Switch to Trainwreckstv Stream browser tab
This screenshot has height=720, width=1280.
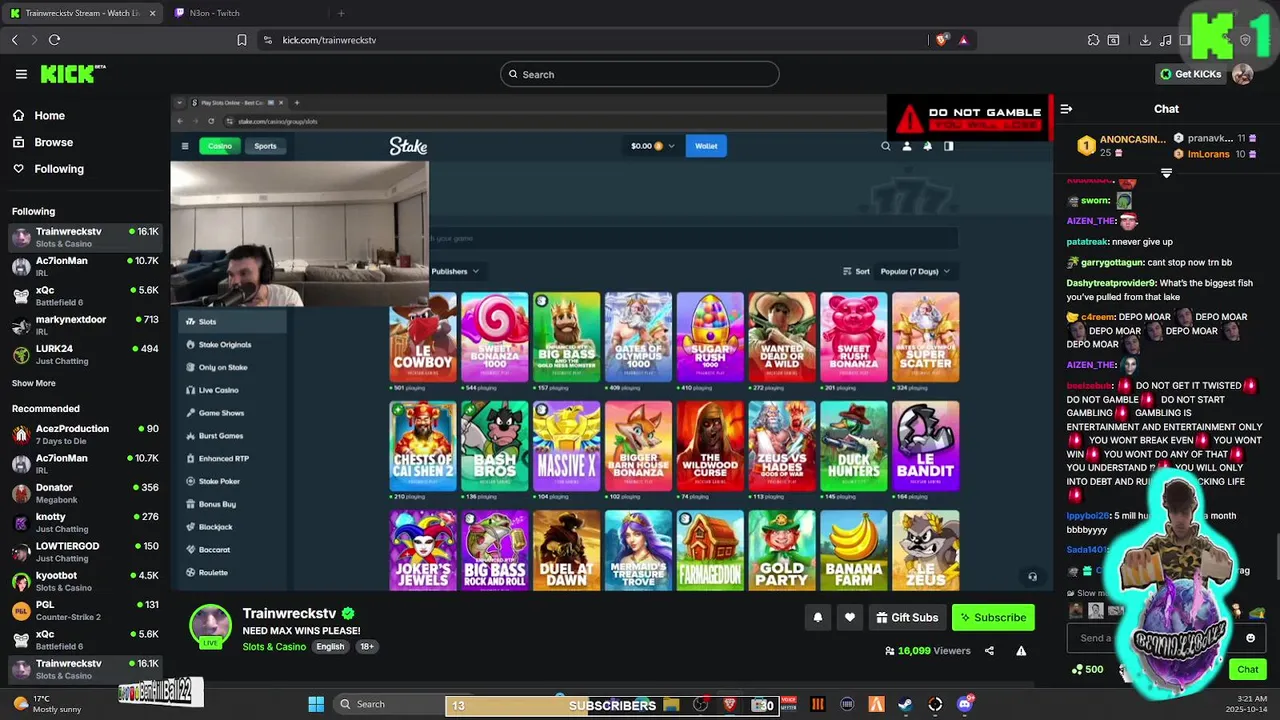pos(80,13)
